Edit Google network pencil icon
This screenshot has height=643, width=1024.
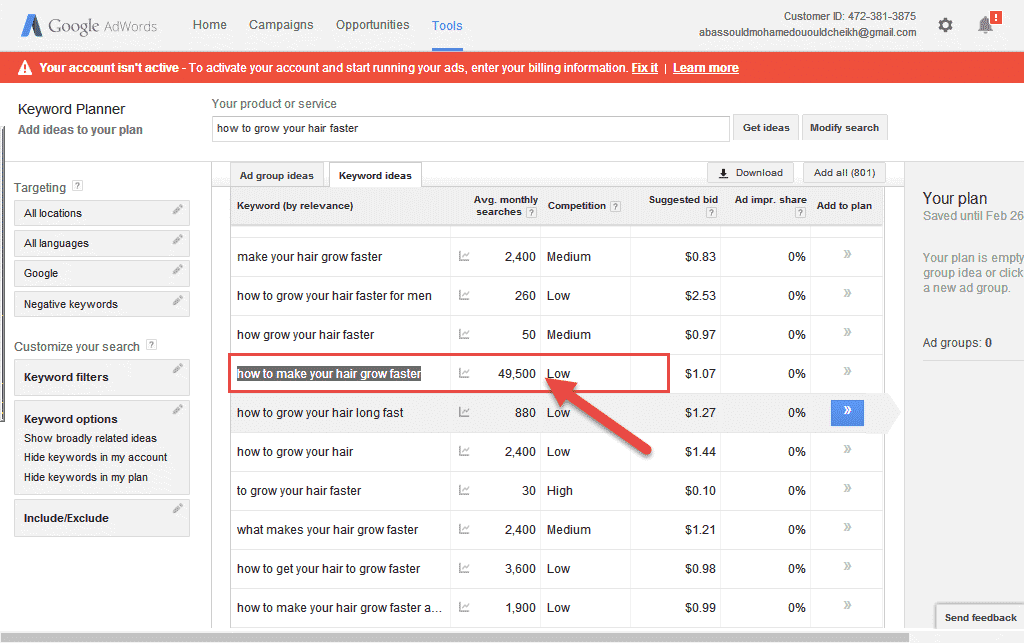coord(177,270)
